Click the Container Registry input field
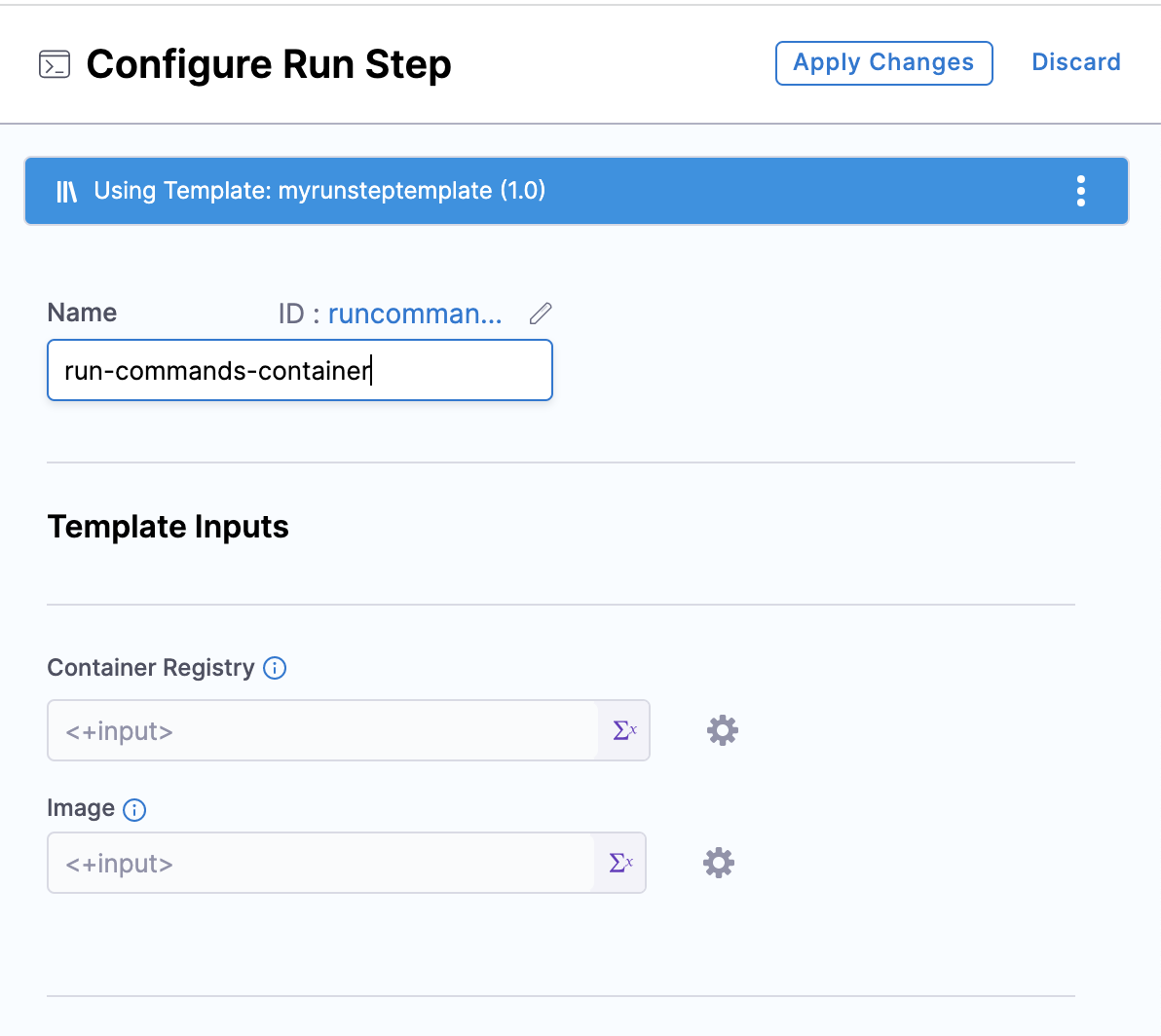The height and width of the screenshot is (1036, 1161). [321, 731]
